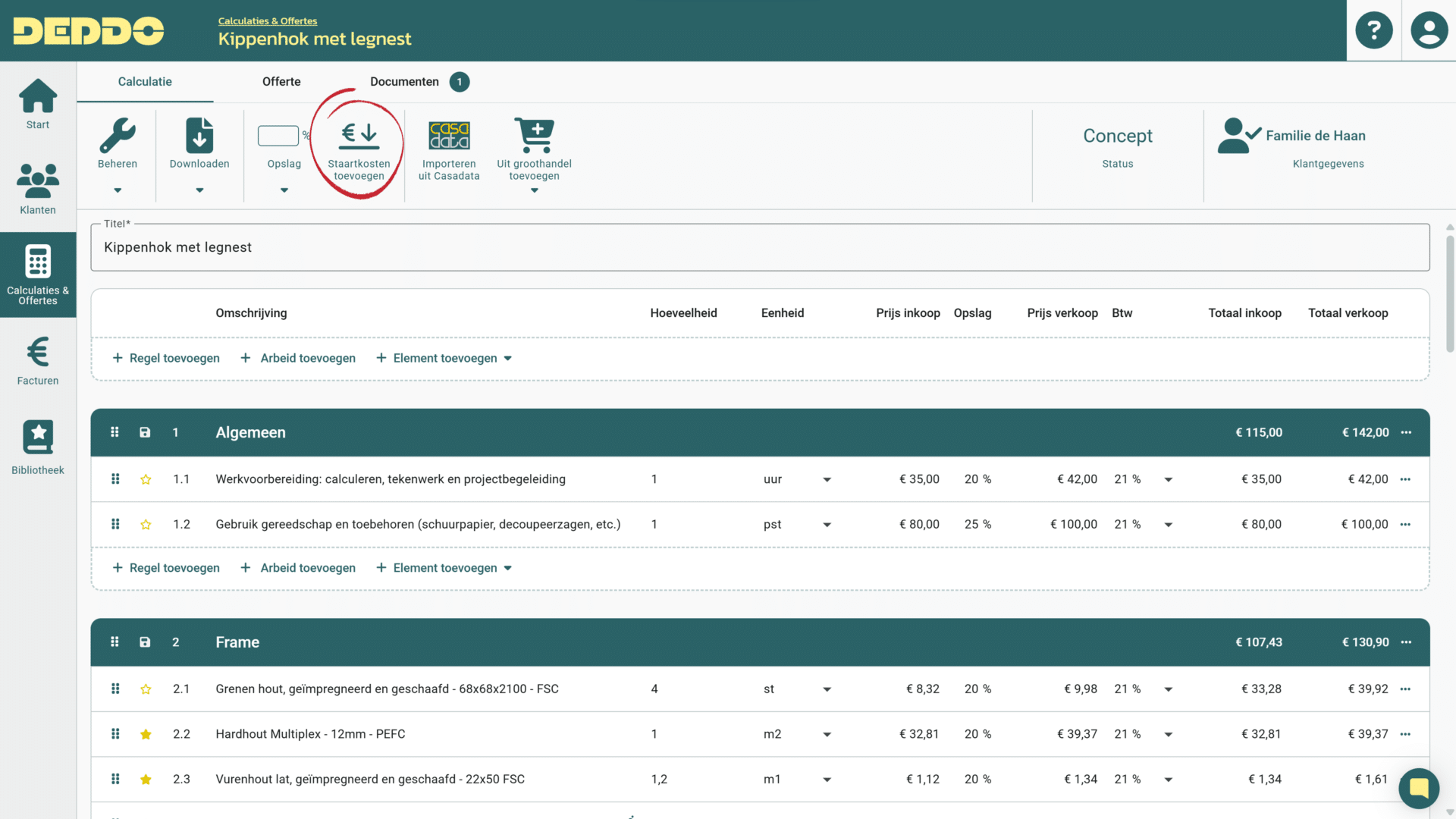Open the user account profile icon
The image size is (1456, 819).
pos(1429,30)
